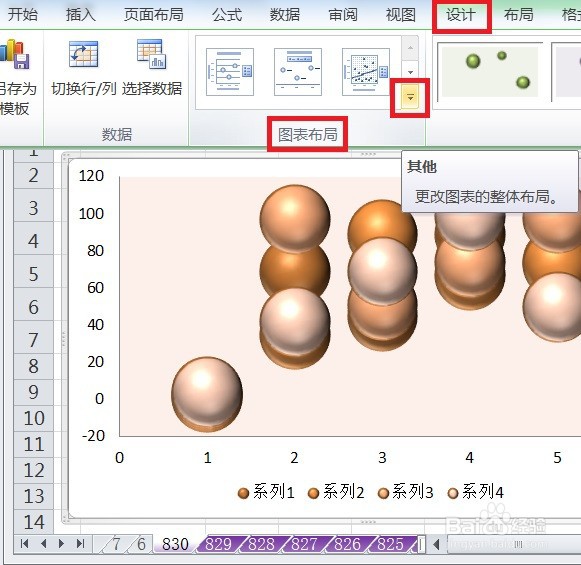Select the green bubble chart style
The image size is (581, 565).
click(x=489, y=72)
